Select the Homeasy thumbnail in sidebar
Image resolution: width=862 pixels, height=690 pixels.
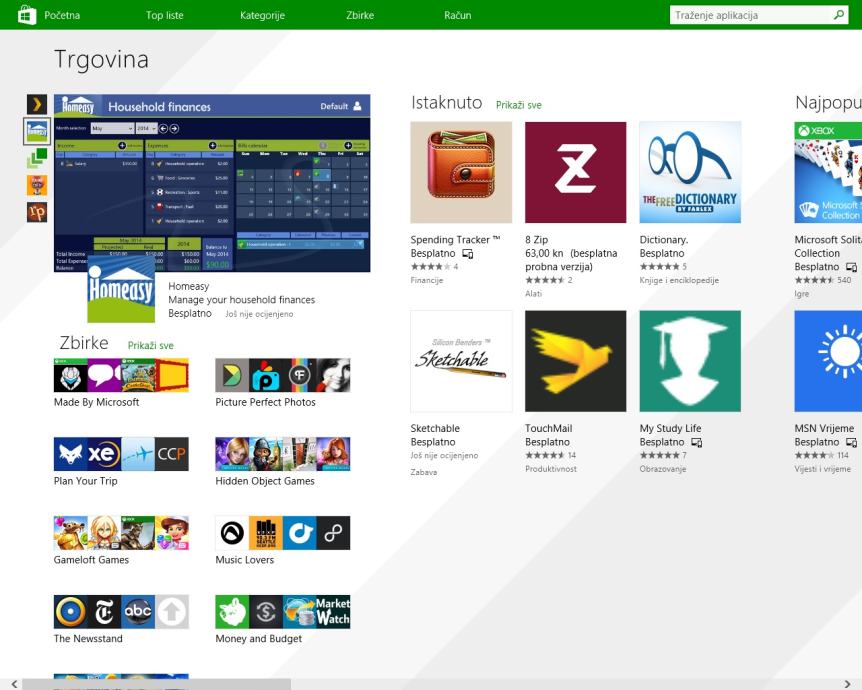(37, 131)
